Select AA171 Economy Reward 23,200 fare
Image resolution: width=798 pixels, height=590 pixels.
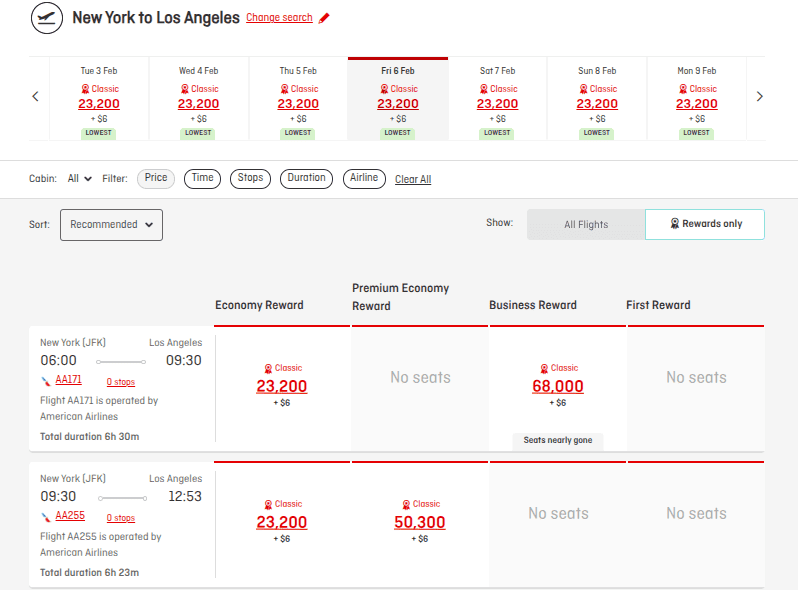(x=282, y=386)
